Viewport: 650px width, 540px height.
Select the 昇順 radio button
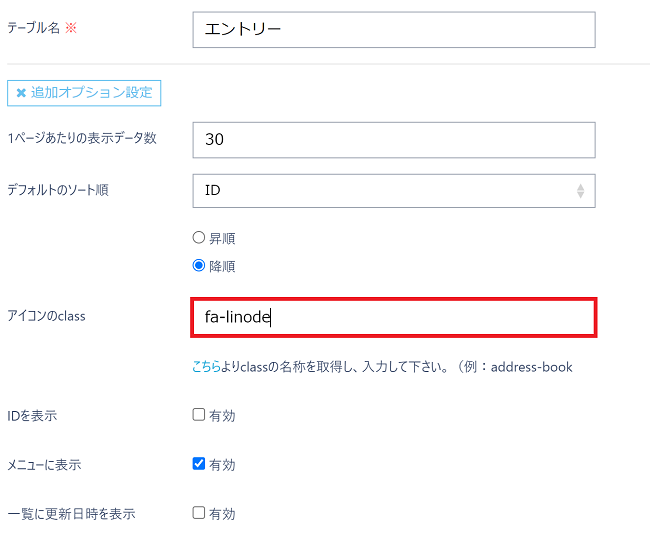click(x=198, y=239)
